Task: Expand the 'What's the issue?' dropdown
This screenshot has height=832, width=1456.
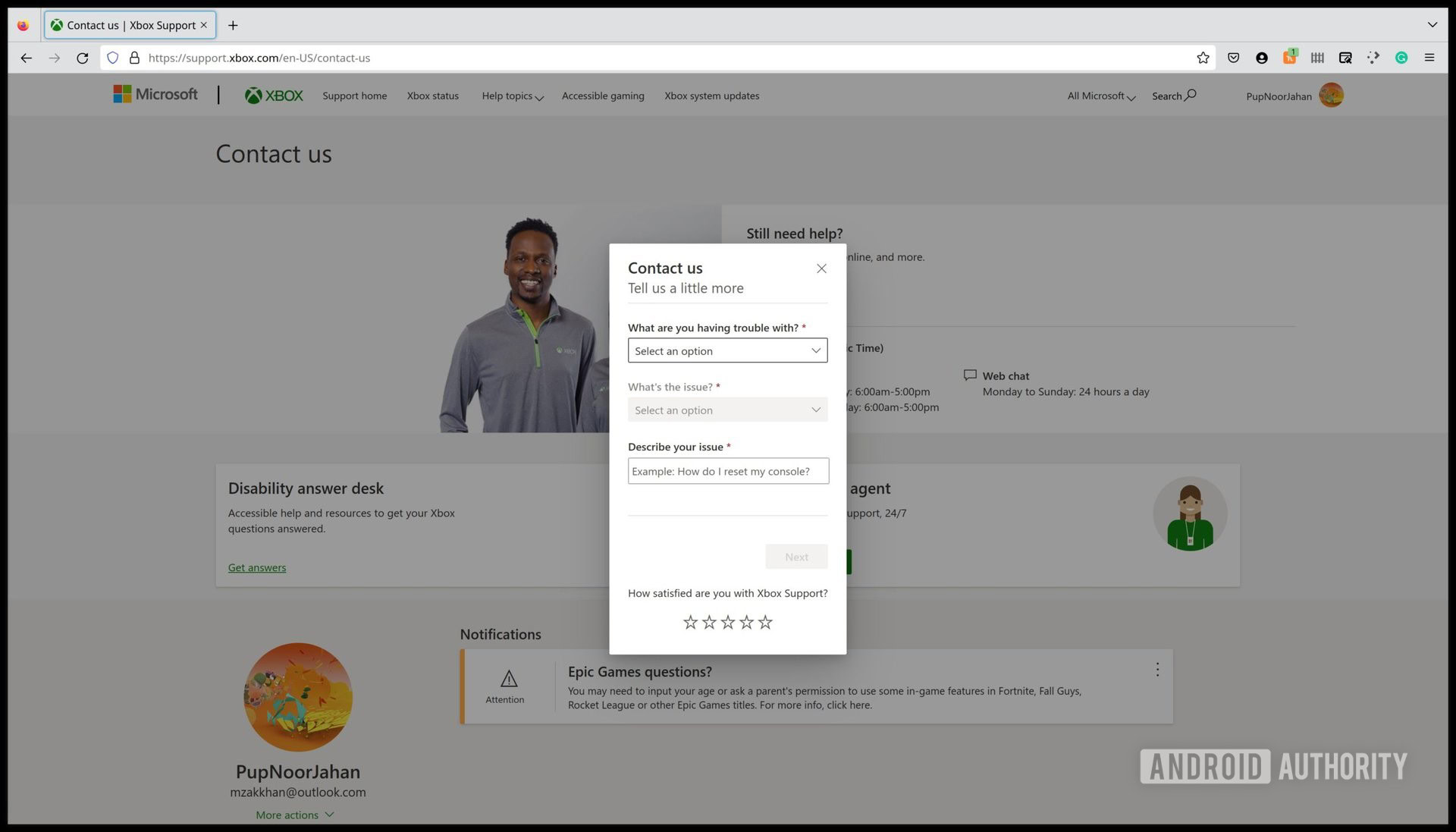Action: click(727, 409)
